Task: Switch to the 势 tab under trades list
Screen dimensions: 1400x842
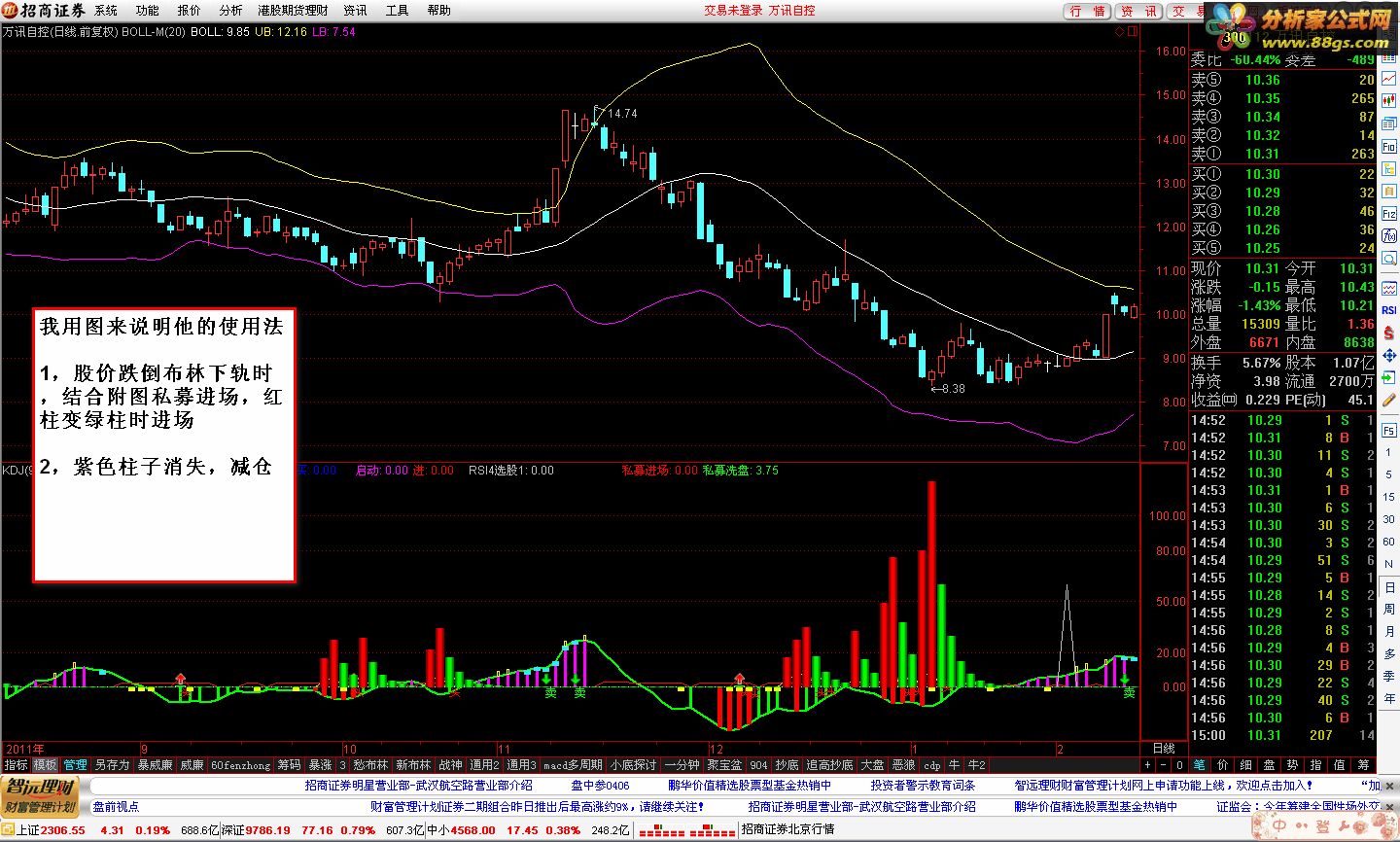Action: pyautogui.click(x=1293, y=765)
